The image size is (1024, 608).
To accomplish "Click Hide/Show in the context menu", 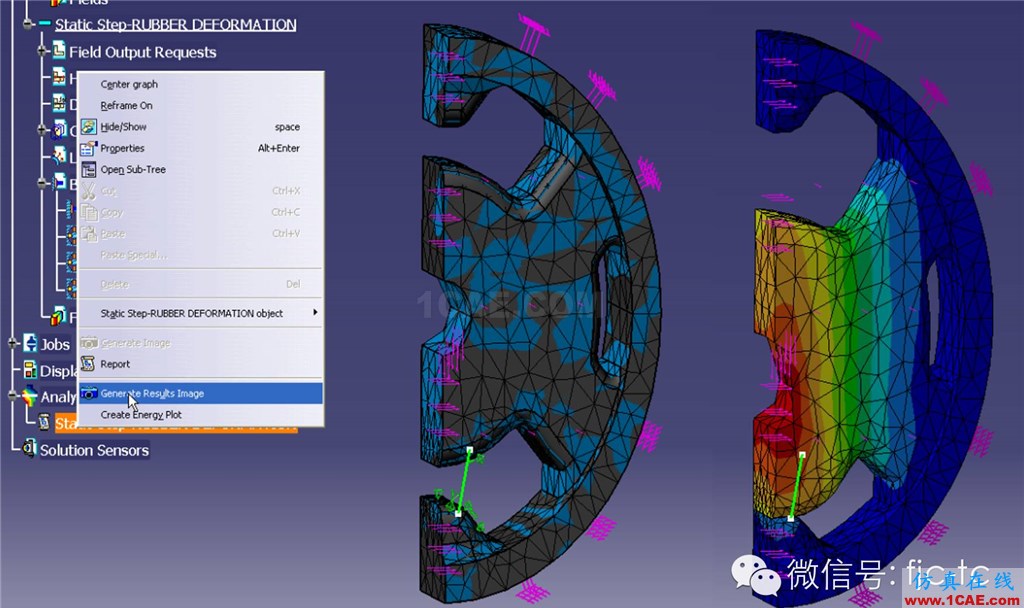I will coord(200,127).
